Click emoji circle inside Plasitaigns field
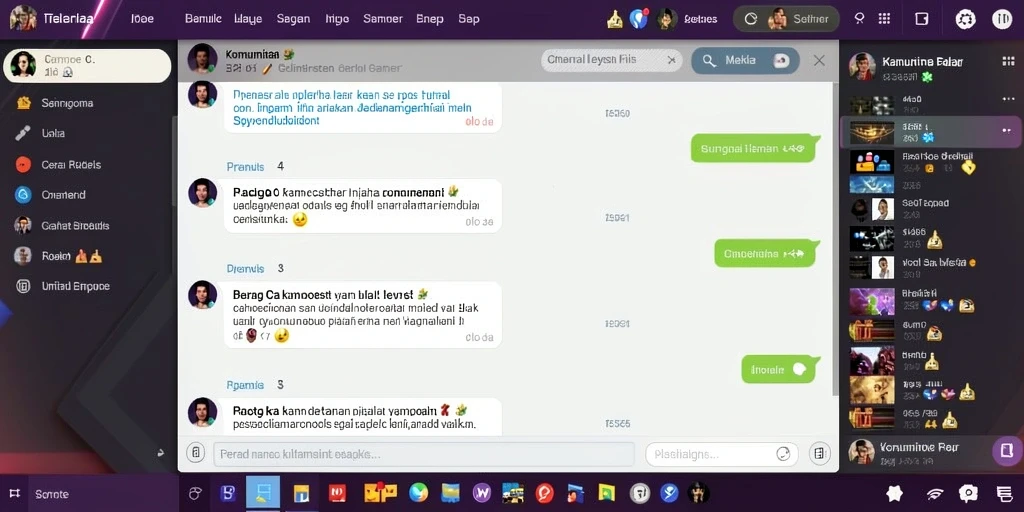This screenshot has height=512, width=1024. [783, 454]
